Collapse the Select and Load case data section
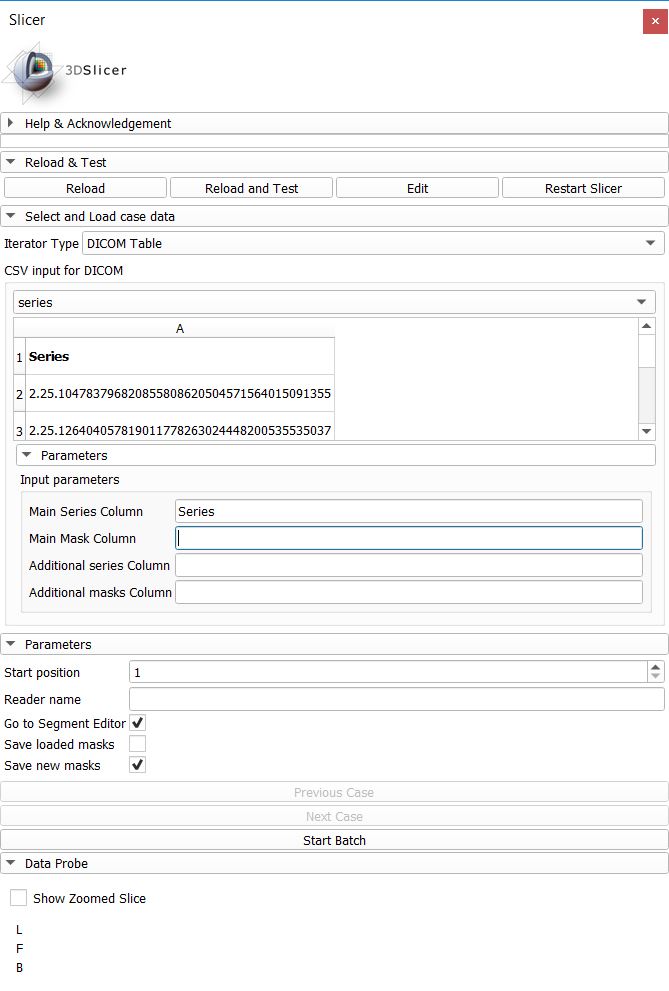This screenshot has height=991, width=669. 10,216
